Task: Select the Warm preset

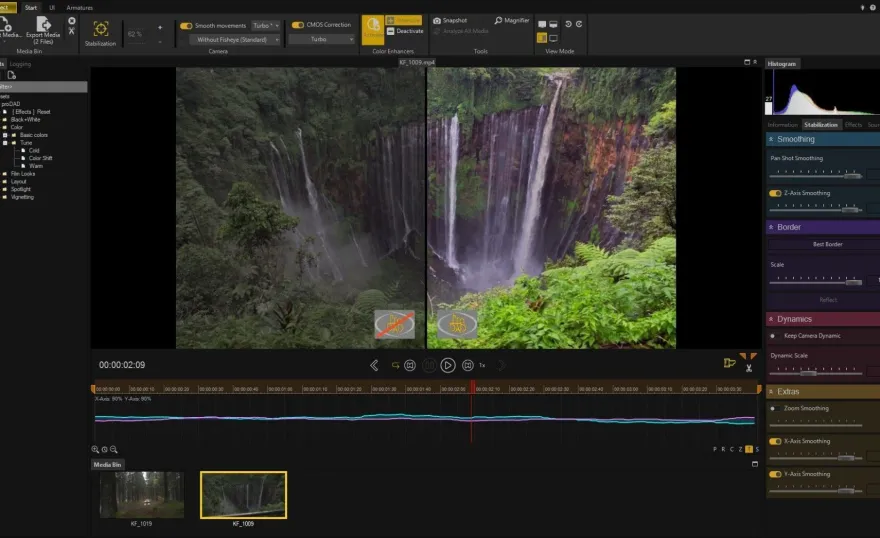Action: [x=36, y=166]
